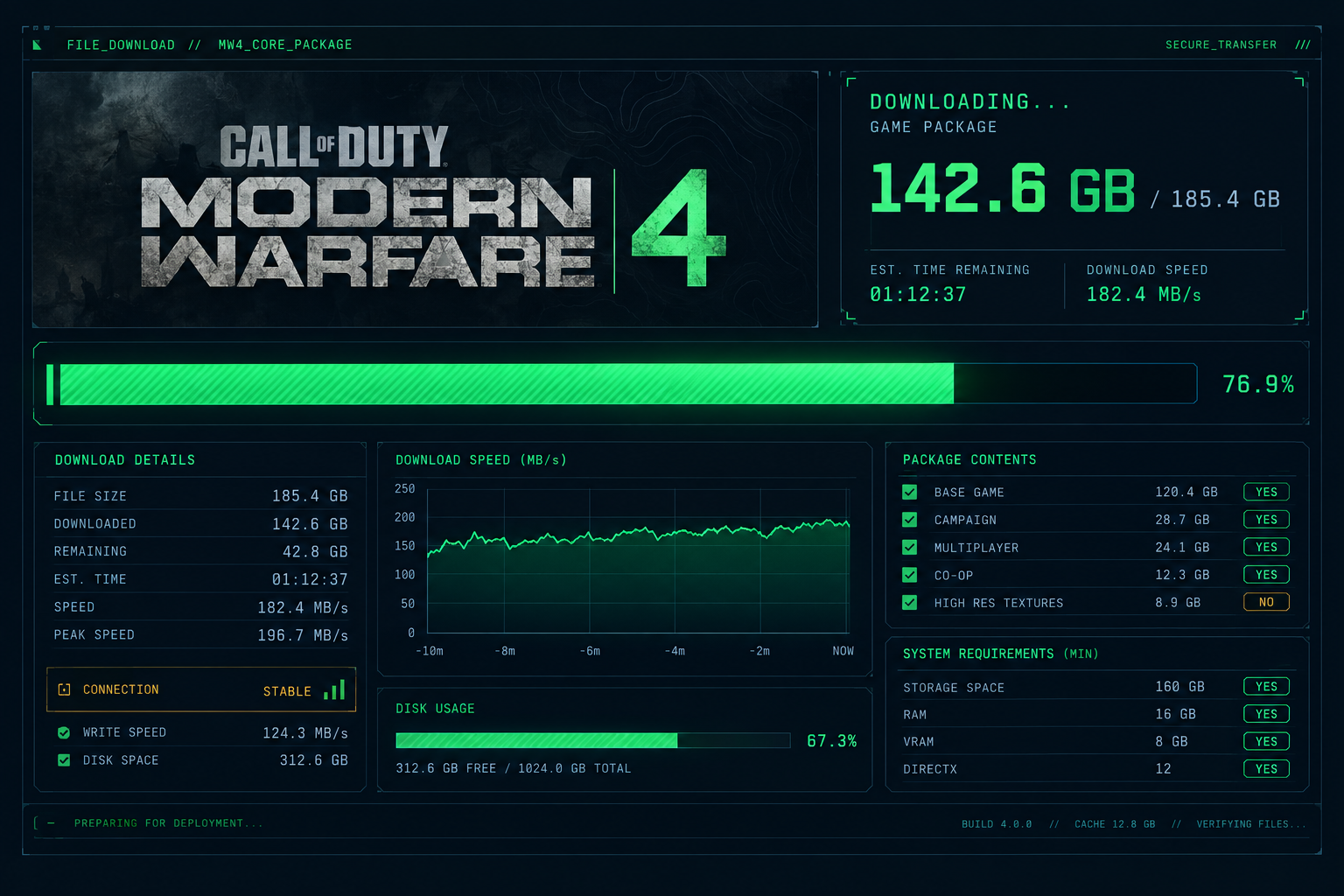Viewport: 1344px width, 896px height.
Task: Toggle the CAMPAIGN checkbox
Action: (910, 520)
